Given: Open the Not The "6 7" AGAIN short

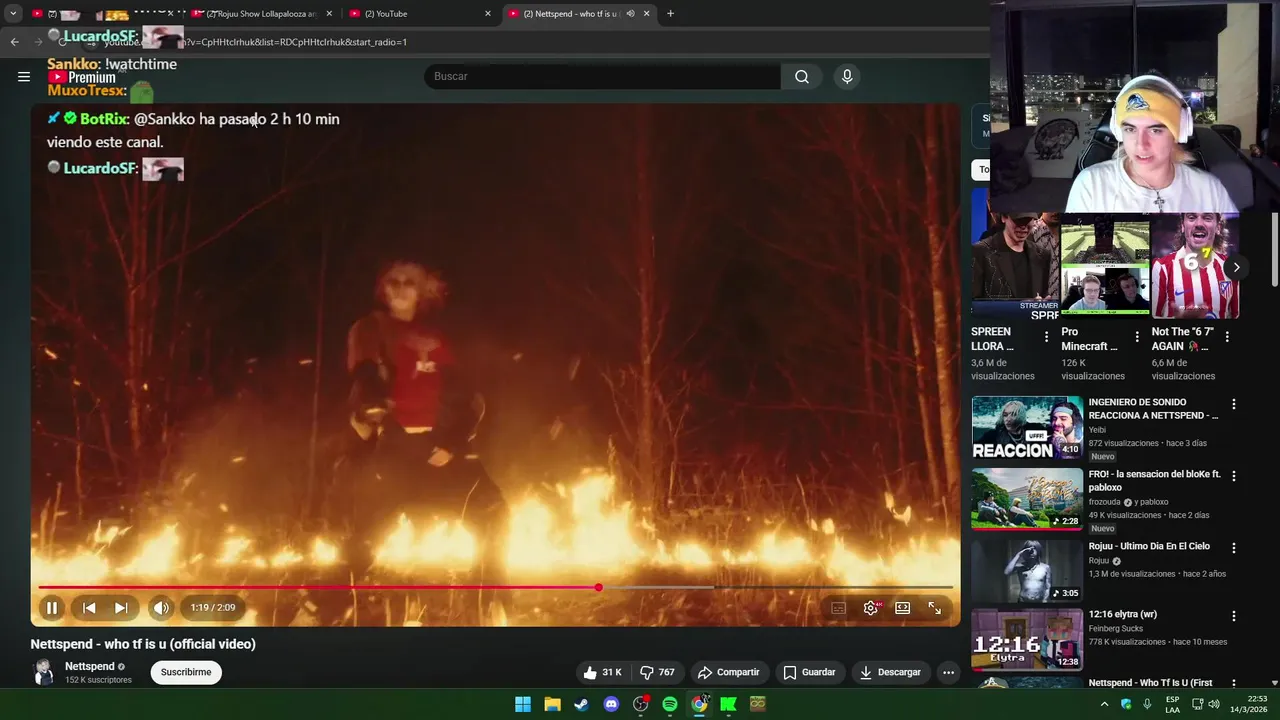Looking at the screenshot, I should (x=1195, y=266).
